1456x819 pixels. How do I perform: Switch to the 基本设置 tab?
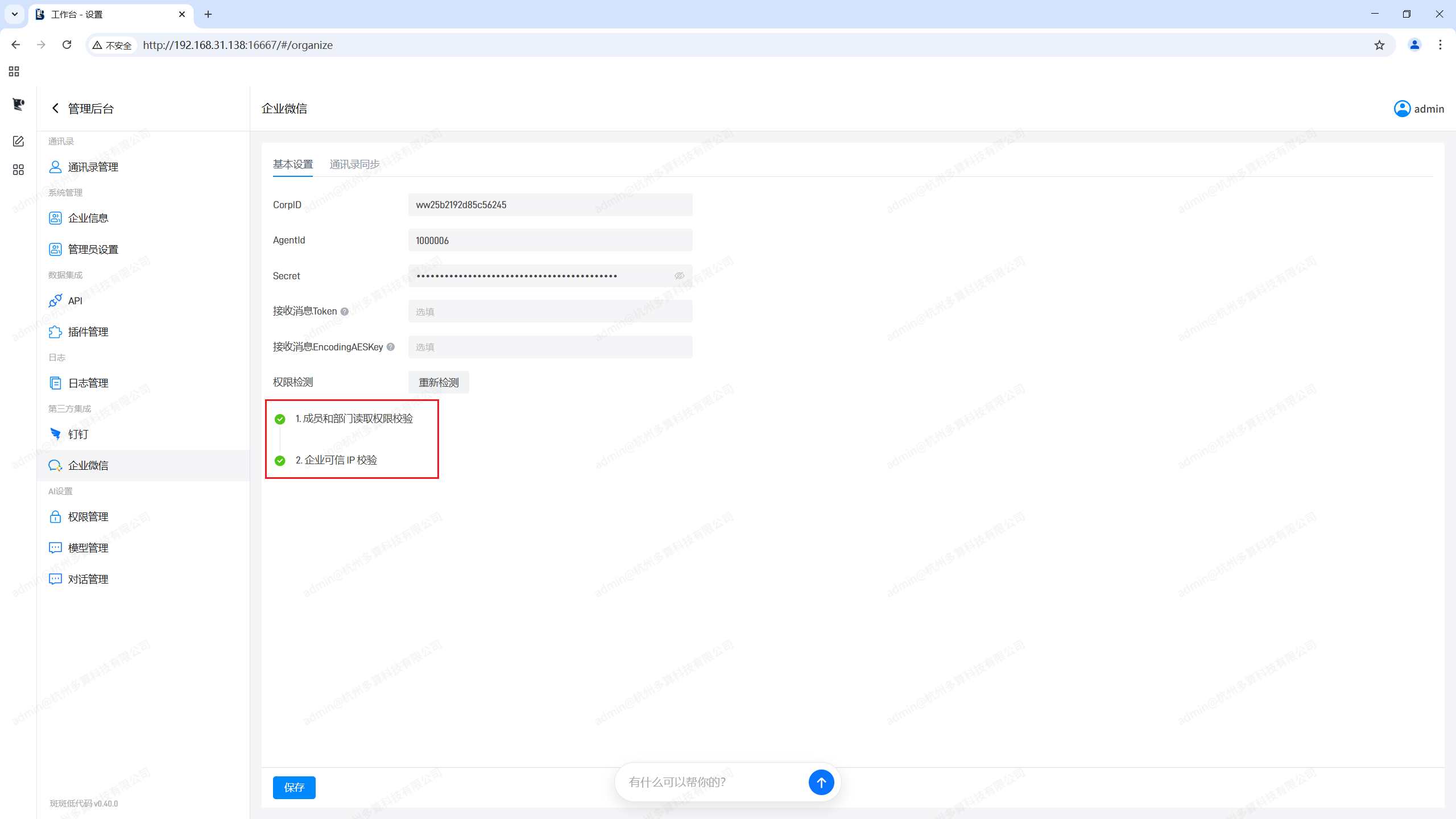(x=293, y=164)
